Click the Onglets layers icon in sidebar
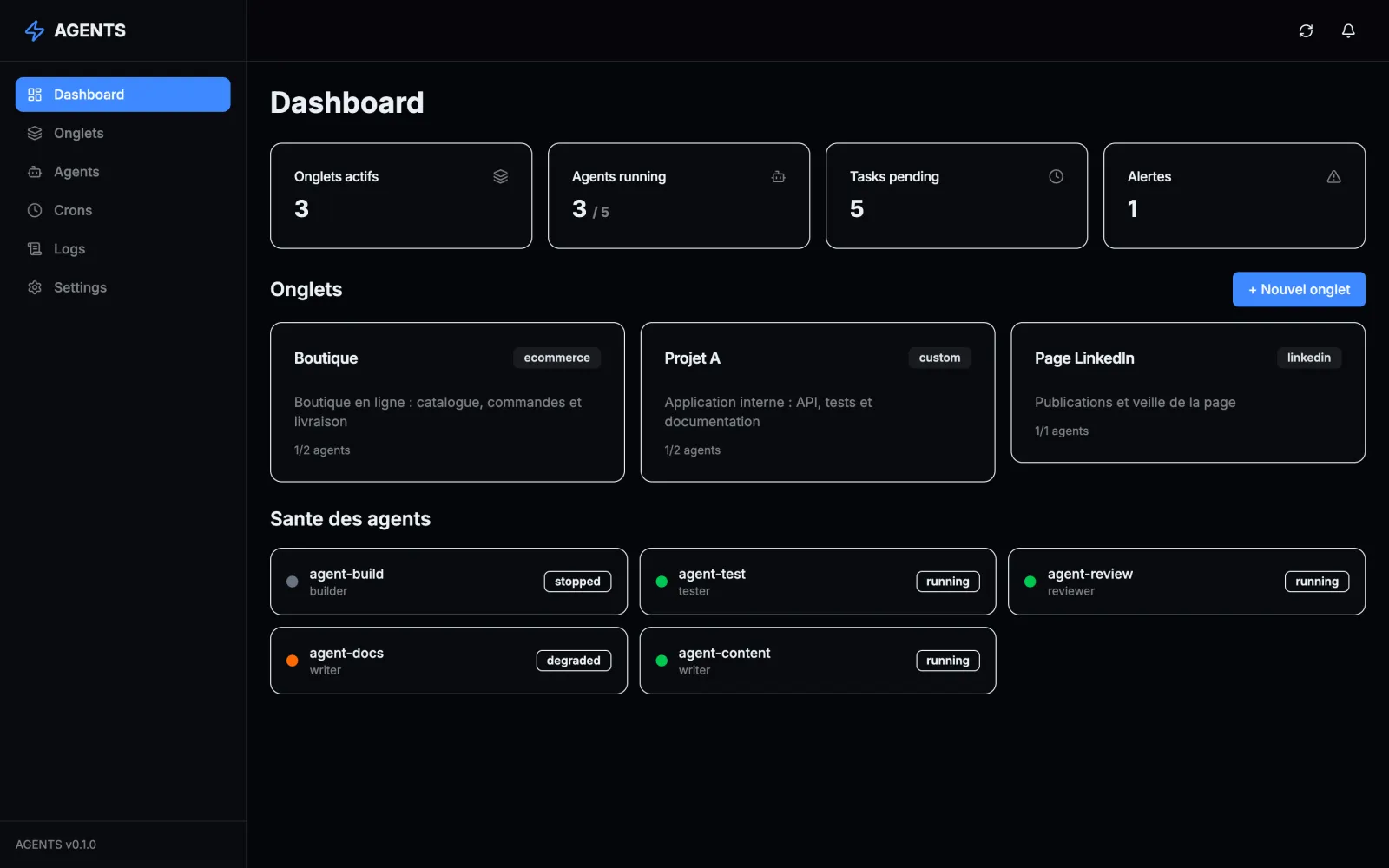The width and height of the screenshot is (1389, 868). point(35,133)
